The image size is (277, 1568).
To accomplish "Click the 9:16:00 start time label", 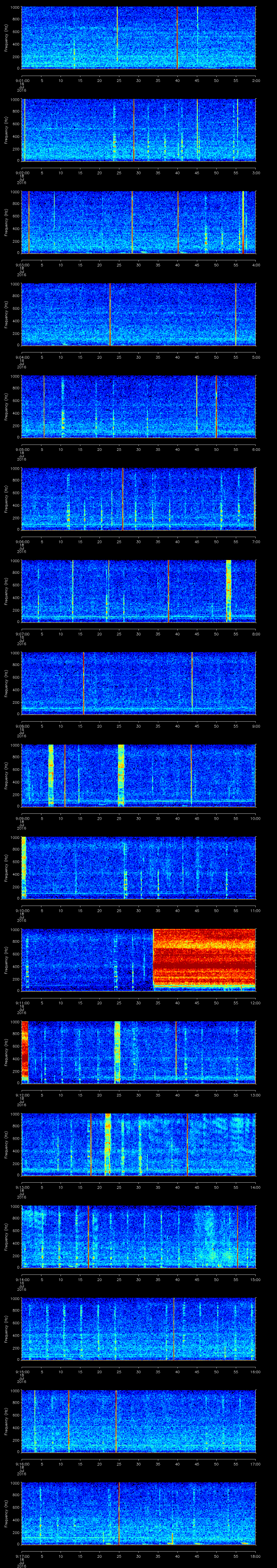I will point(22,1463).
